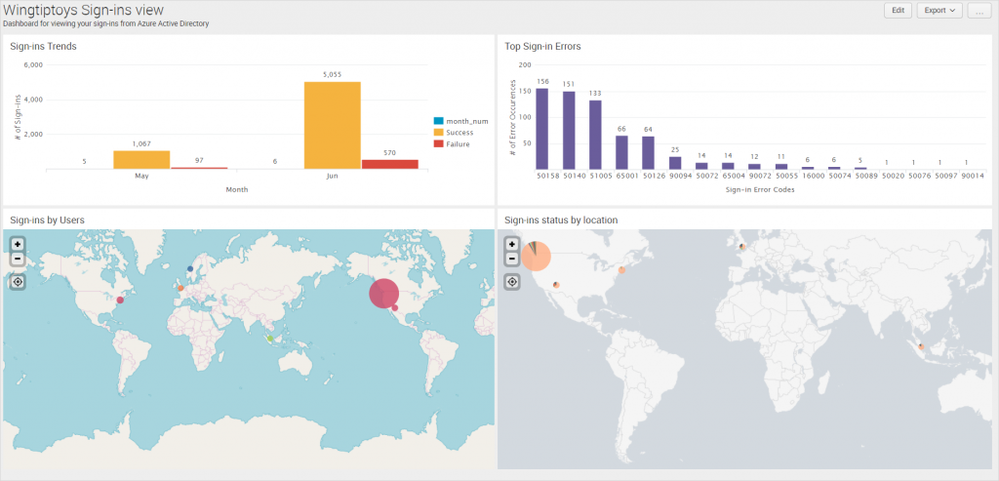This screenshot has width=999, height=481.
Task: Click the error code 65001 bar
Action: pos(622,152)
